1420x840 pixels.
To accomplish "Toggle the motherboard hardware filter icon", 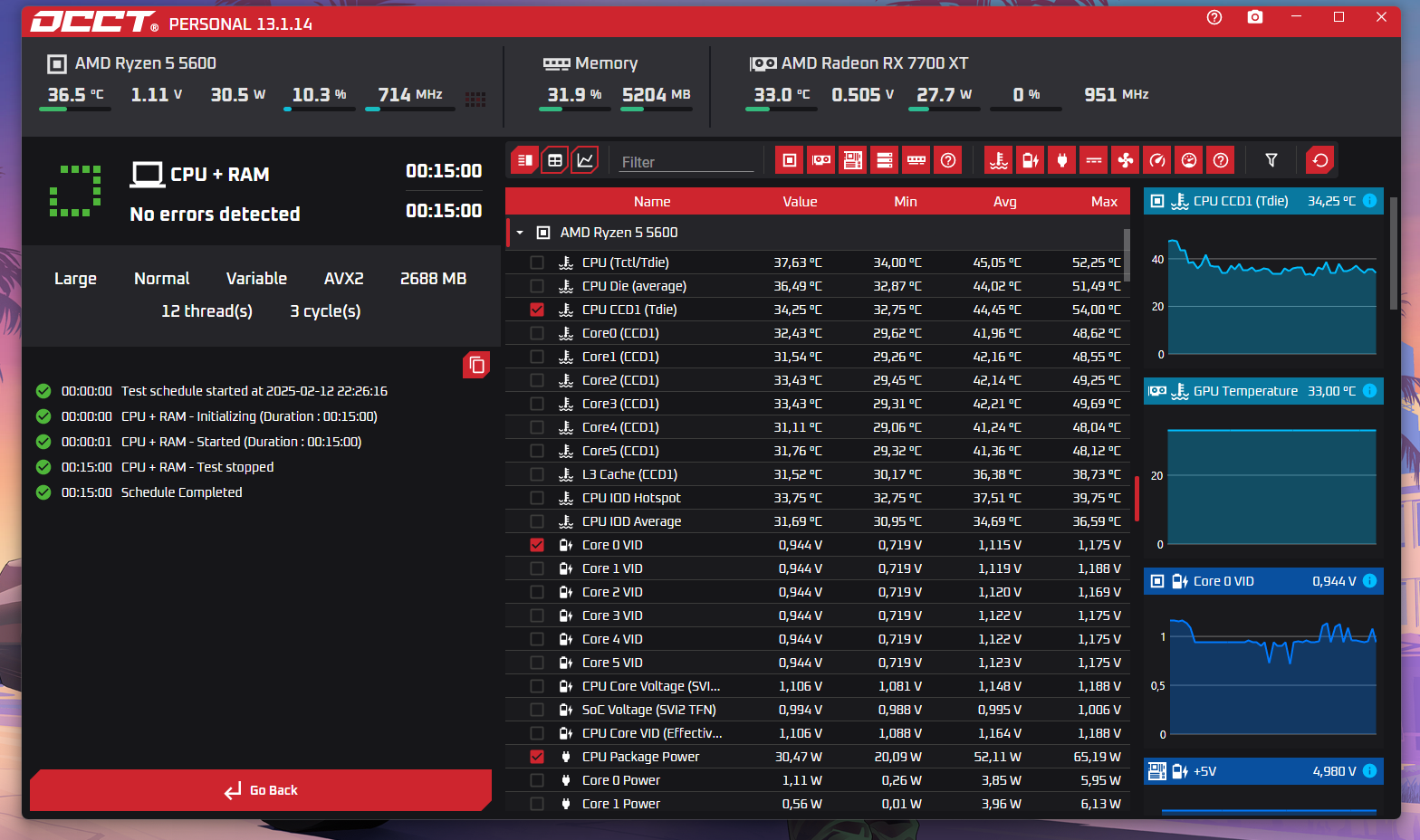I will click(x=853, y=160).
